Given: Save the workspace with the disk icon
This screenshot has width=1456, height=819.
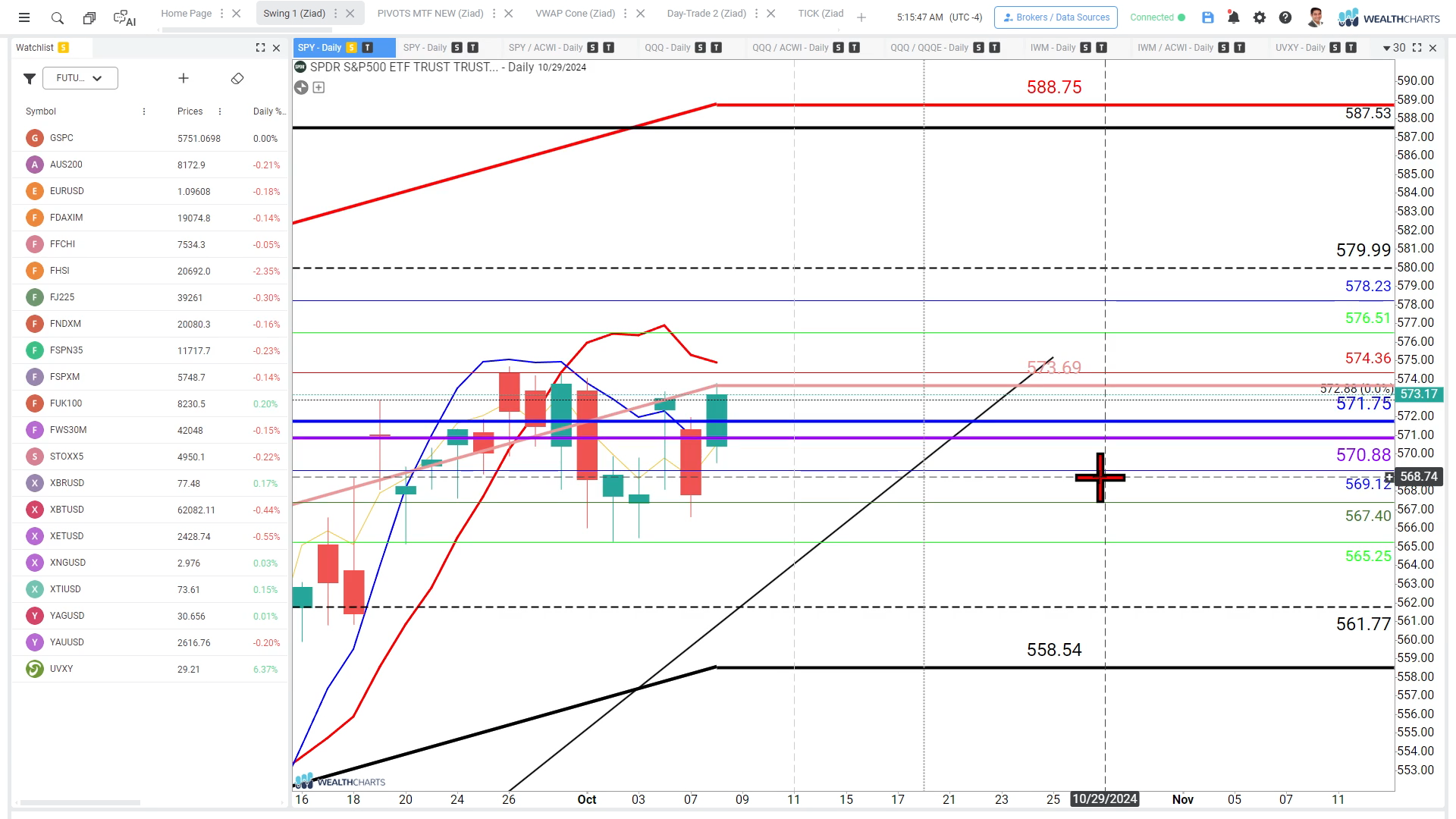Looking at the screenshot, I should pyautogui.click(x=1208, y=17).
